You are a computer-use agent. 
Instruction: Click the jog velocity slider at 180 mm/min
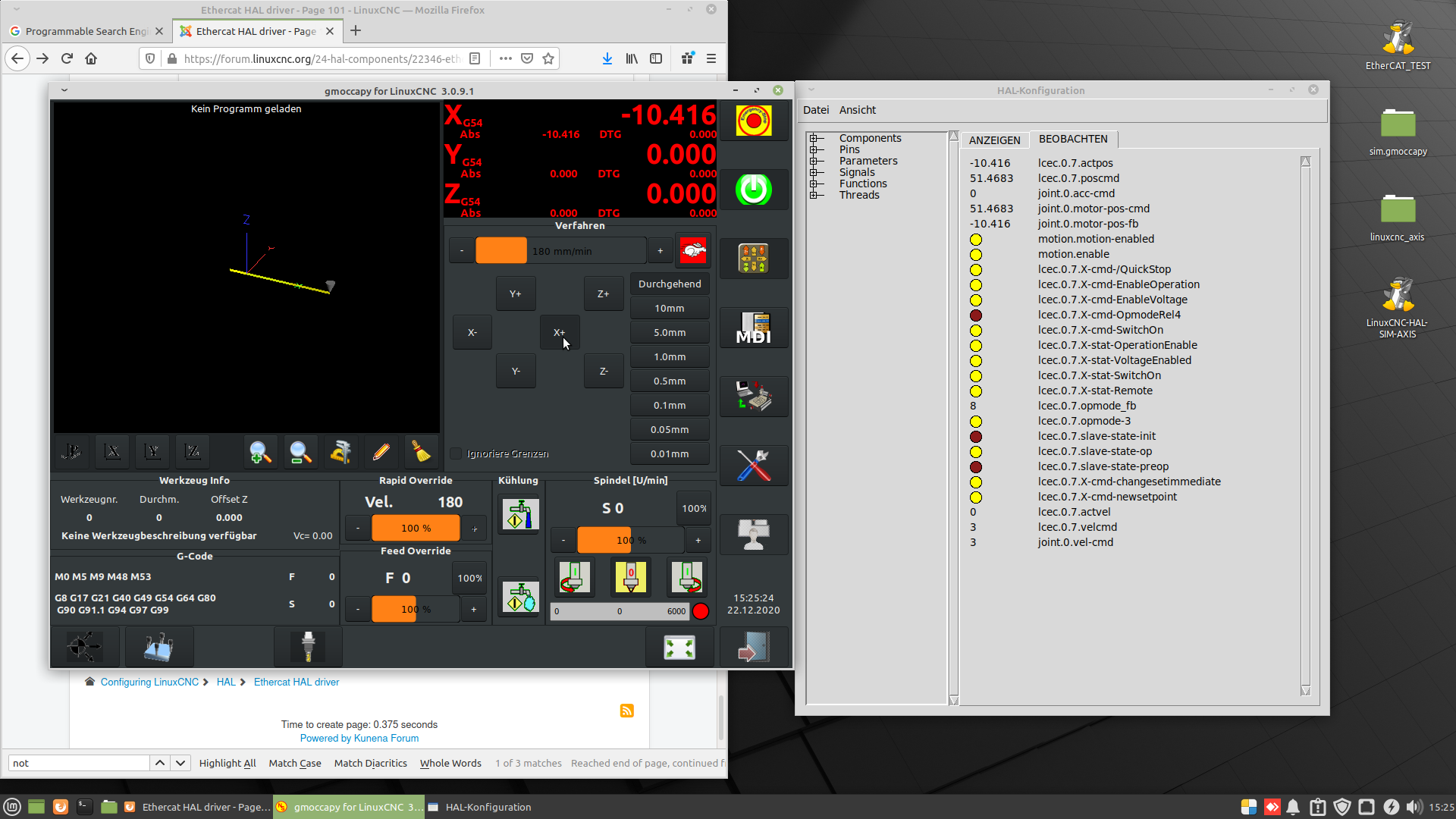(561, 251)
